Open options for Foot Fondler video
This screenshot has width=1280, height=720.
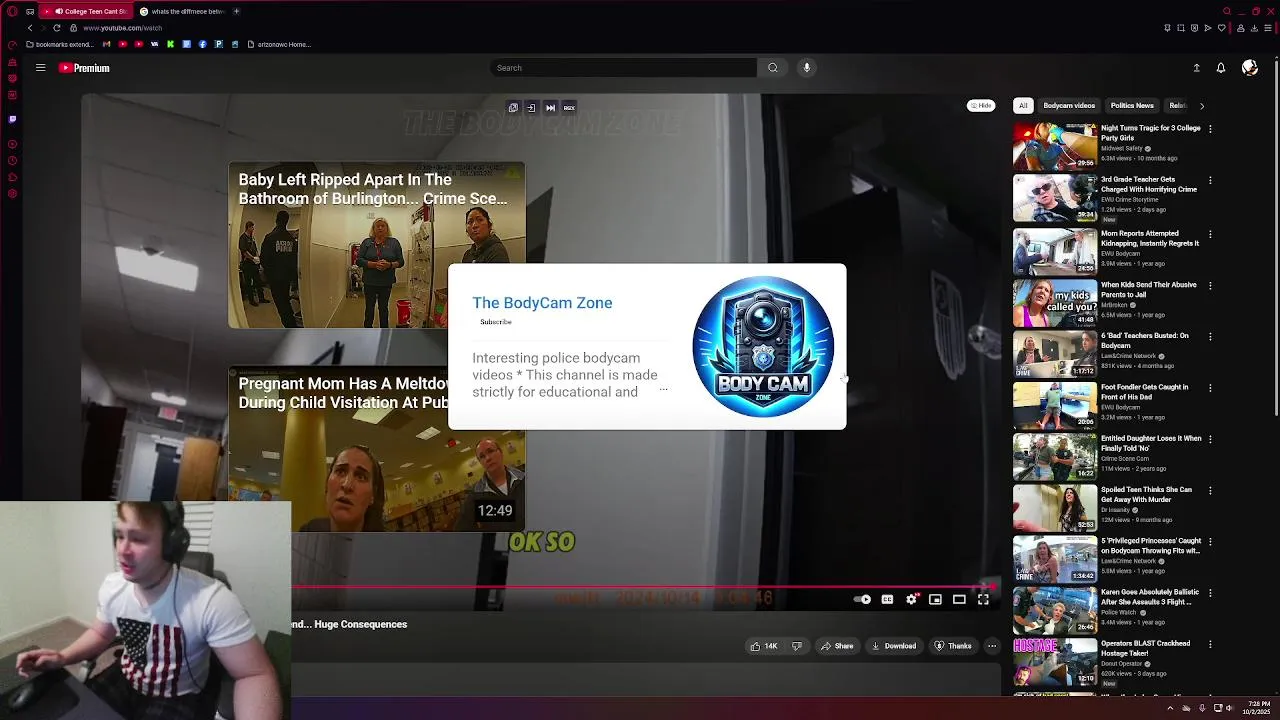coord(1210,388)
